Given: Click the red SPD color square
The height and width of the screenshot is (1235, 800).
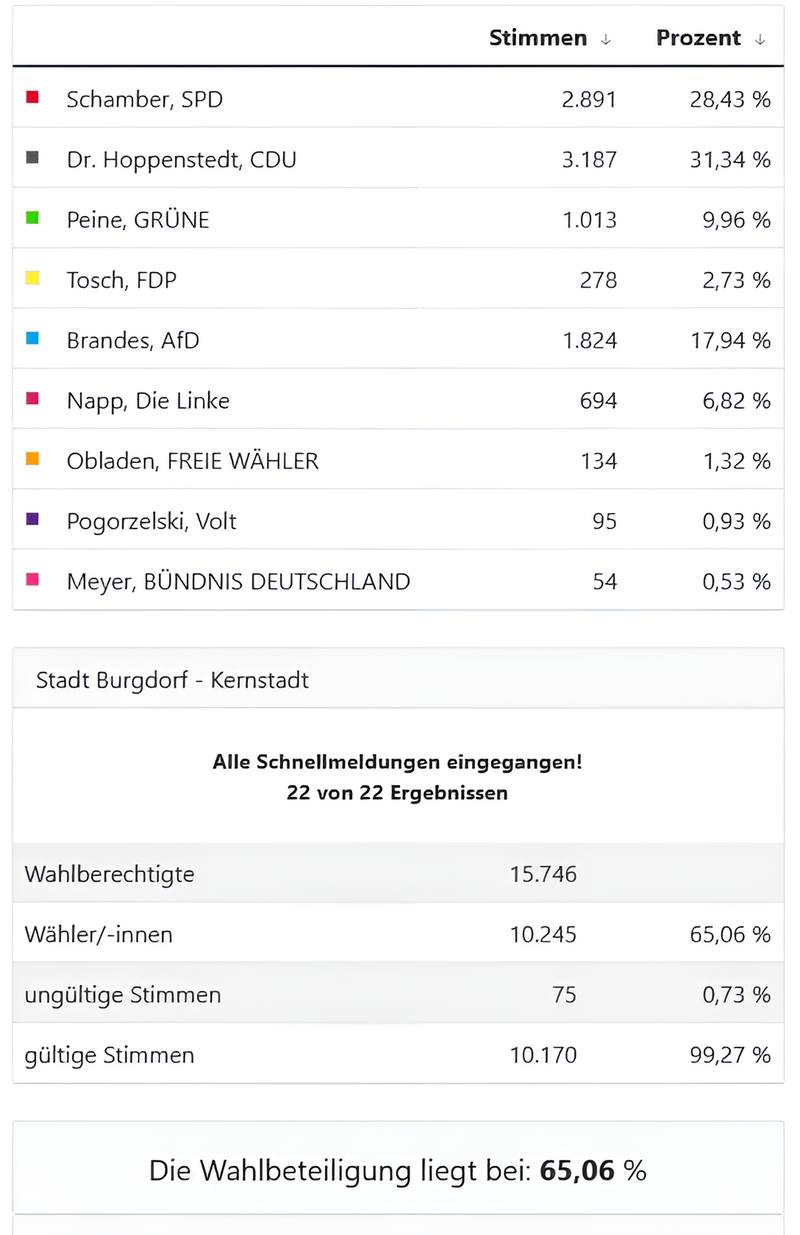Looking at the screenshot, I should coord(32,96).
